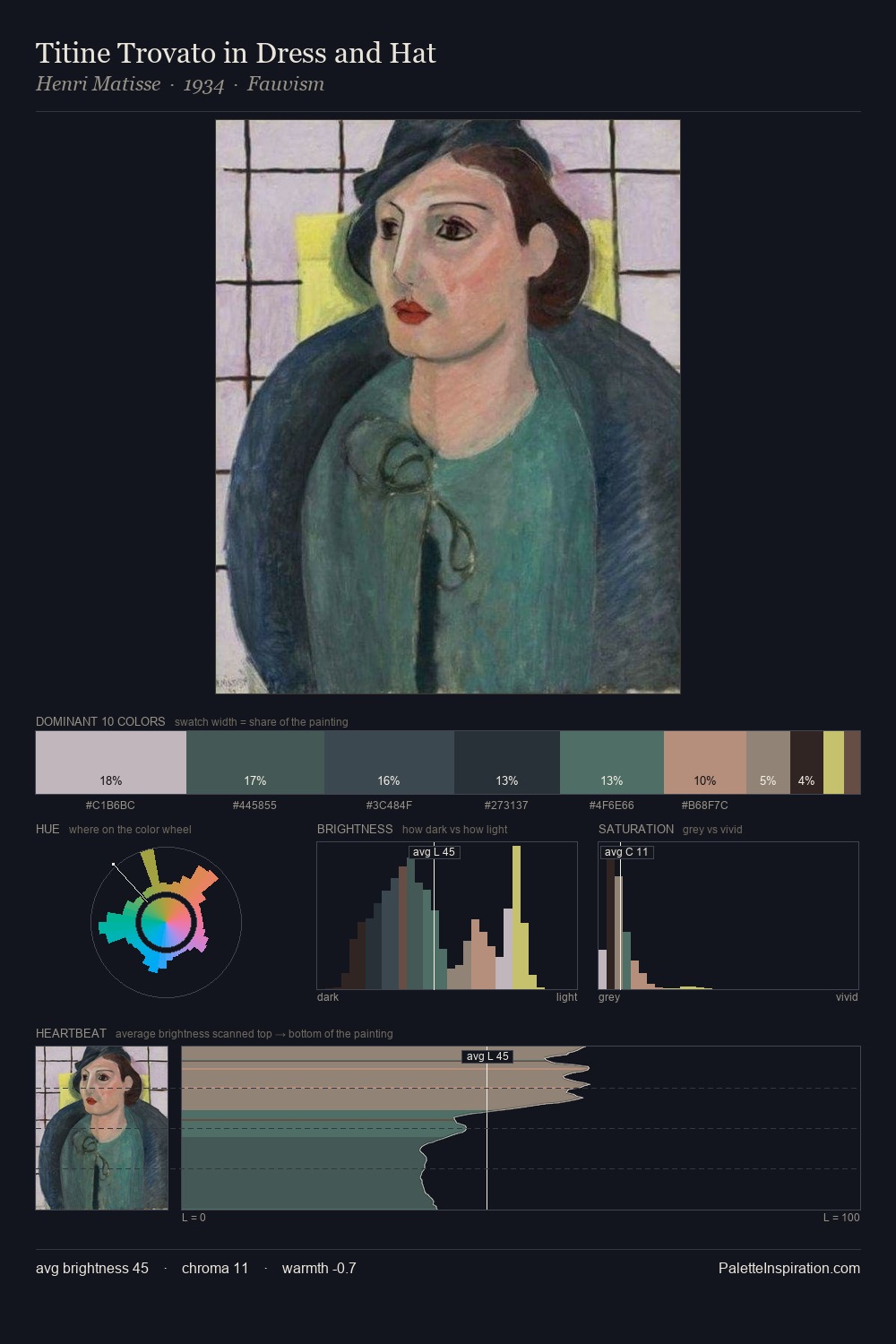Click the Henri Matisse 1934 Fauvism subtitle

[180, 84]
